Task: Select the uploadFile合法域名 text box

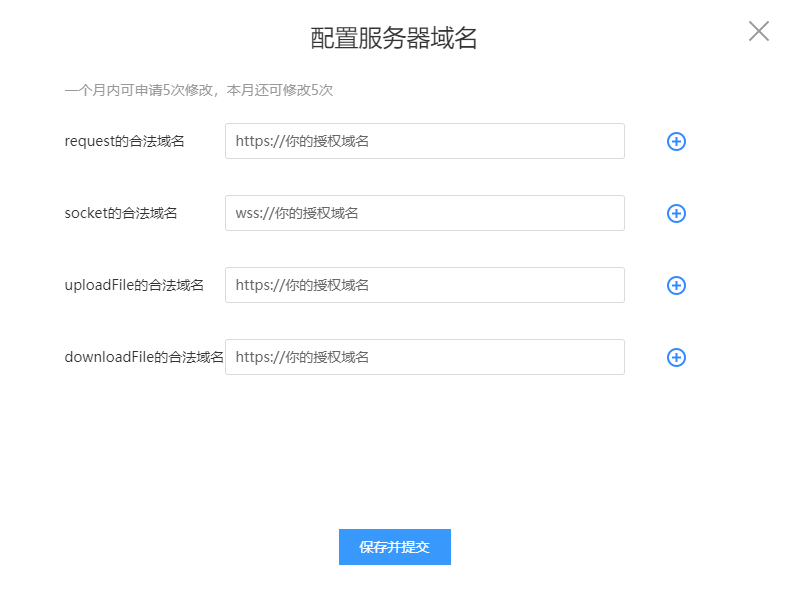Action: click(425, 285)
